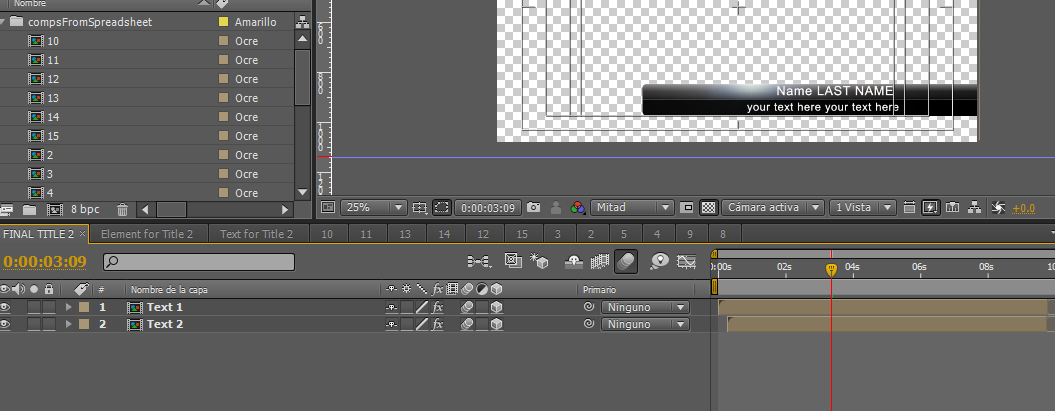Open the Ninguno parent dropdown for Text 1
The image size is (1055, 411).
tap(645, 307)
